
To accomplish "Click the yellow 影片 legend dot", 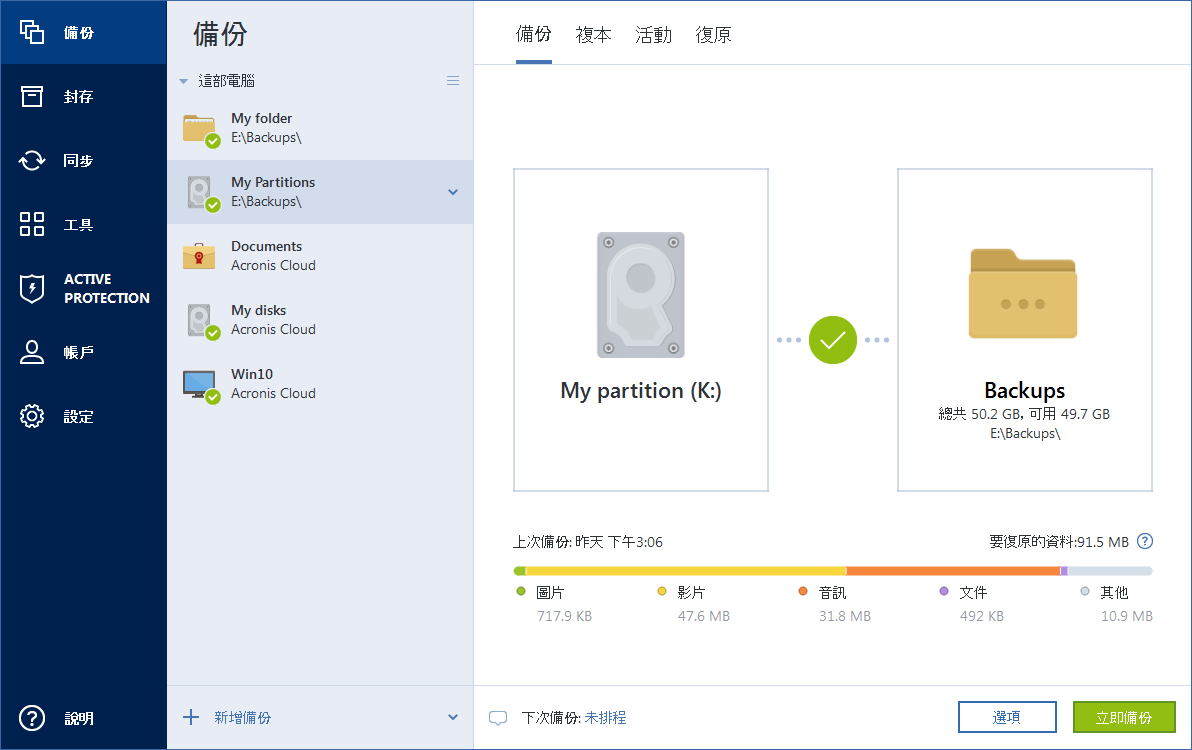I will (x=661, y=591).
